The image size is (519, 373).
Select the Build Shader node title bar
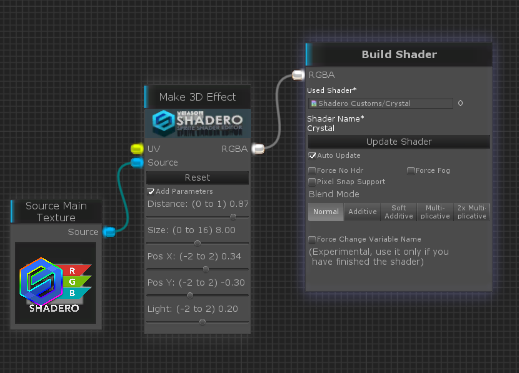pos(399,54)
